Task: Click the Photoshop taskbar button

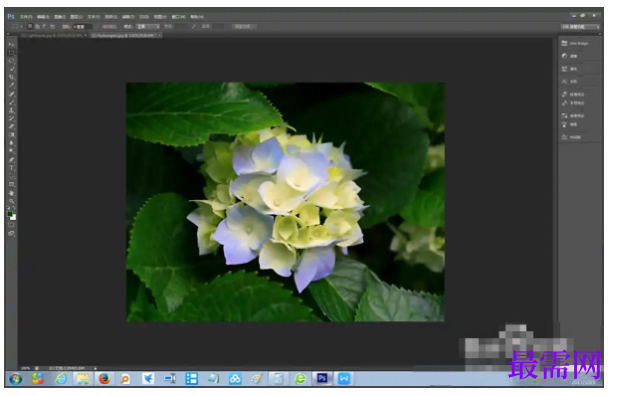Action: [322, 379]
